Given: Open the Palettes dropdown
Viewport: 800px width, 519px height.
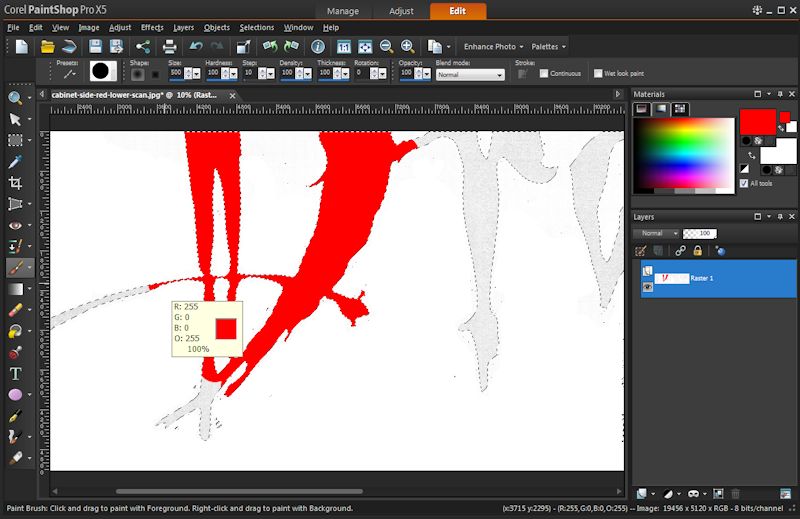Looking at the screenshot, I should 548,46.
